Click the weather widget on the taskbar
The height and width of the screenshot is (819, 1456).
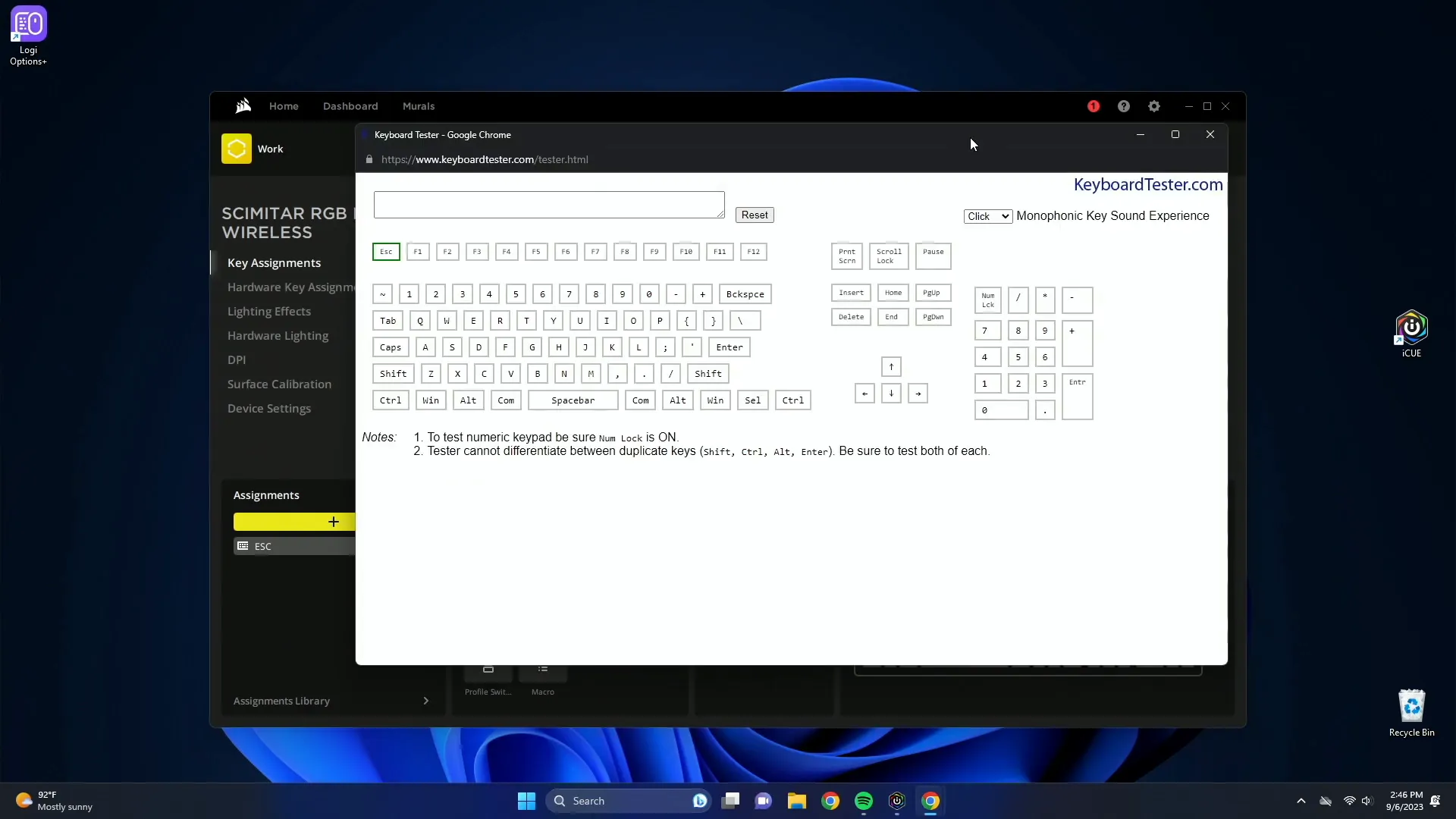click(53, 801)
